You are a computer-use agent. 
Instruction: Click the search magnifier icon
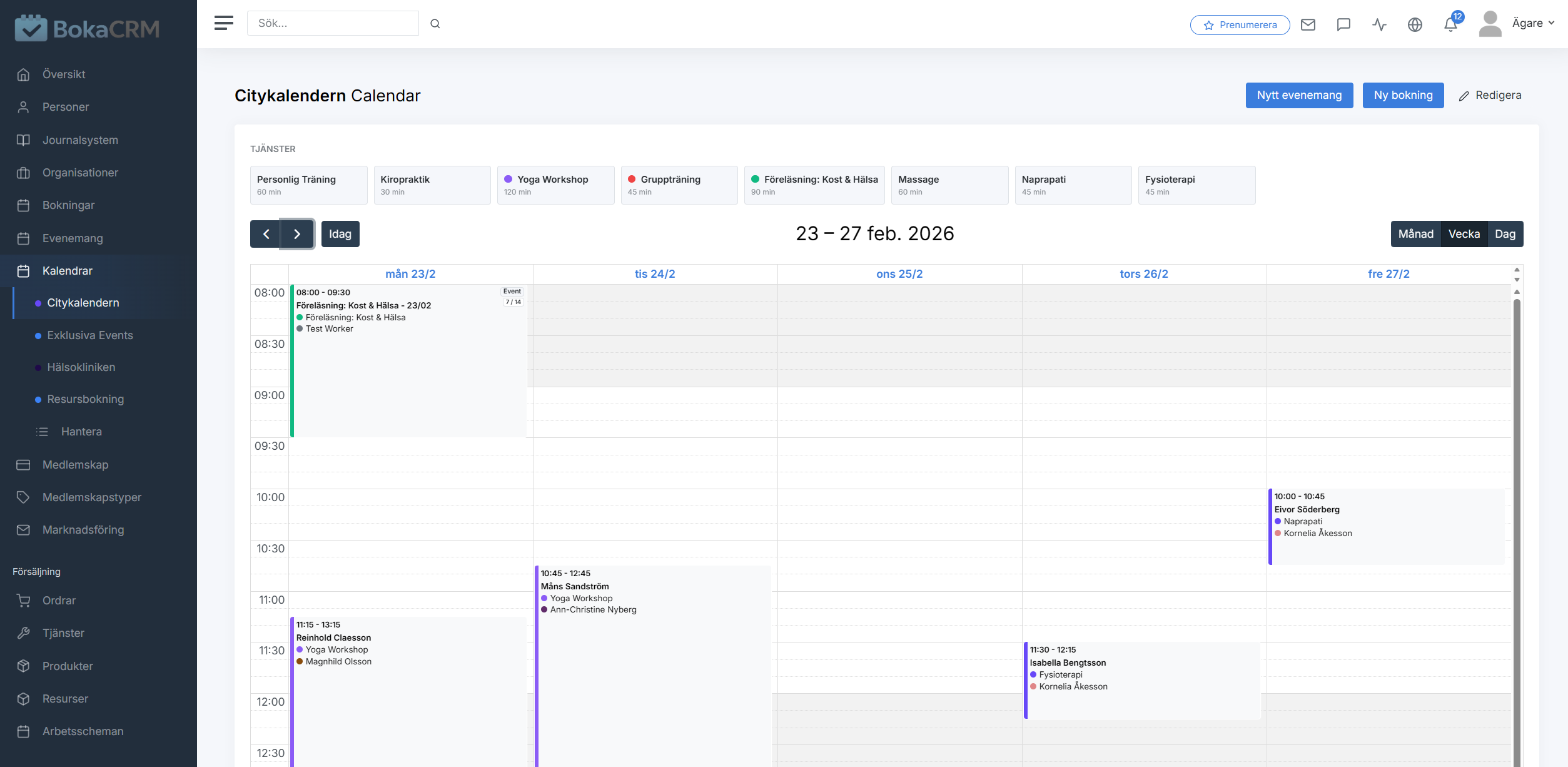click(435, 23)
